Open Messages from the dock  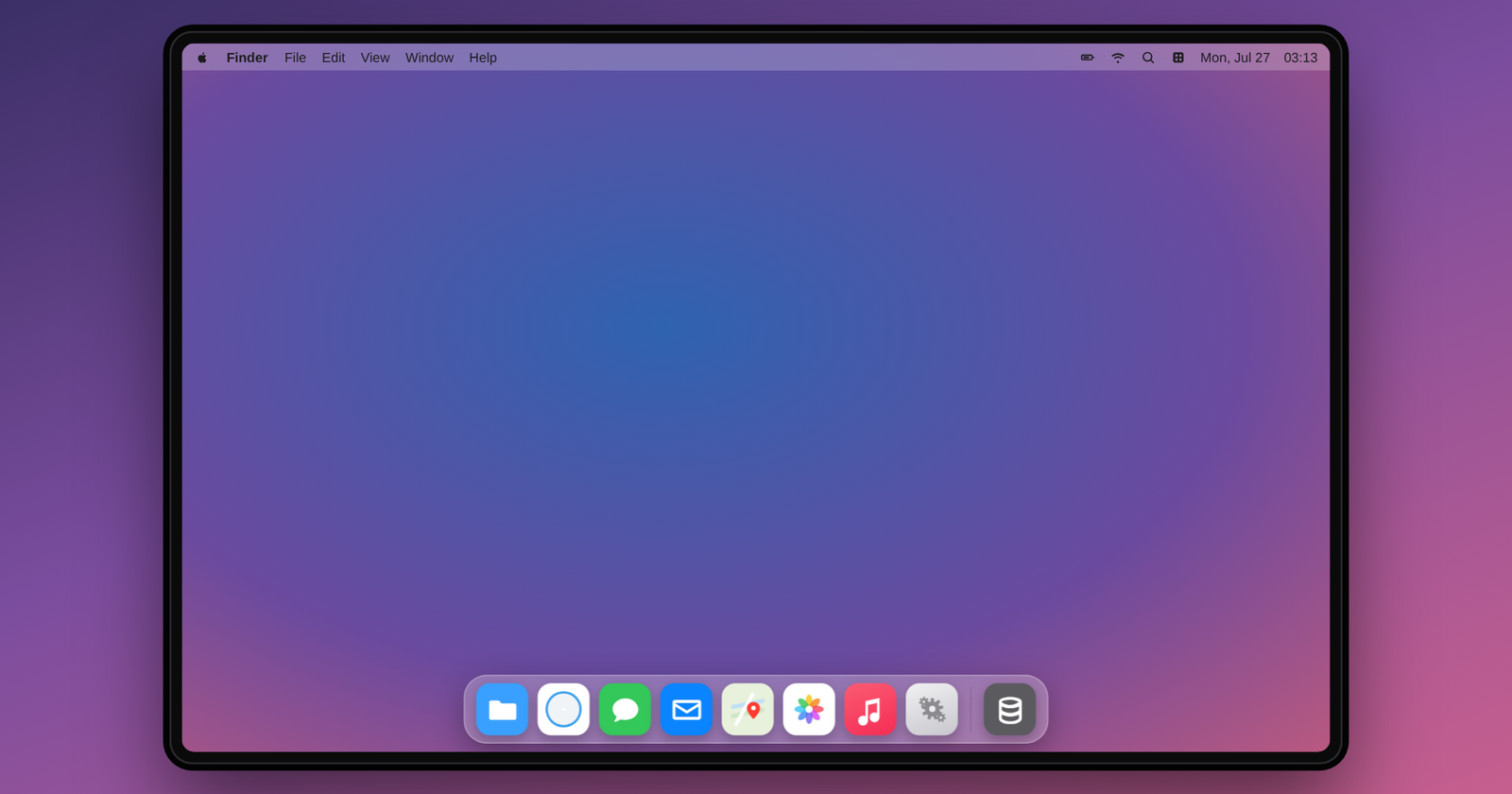tap(626, 709)
